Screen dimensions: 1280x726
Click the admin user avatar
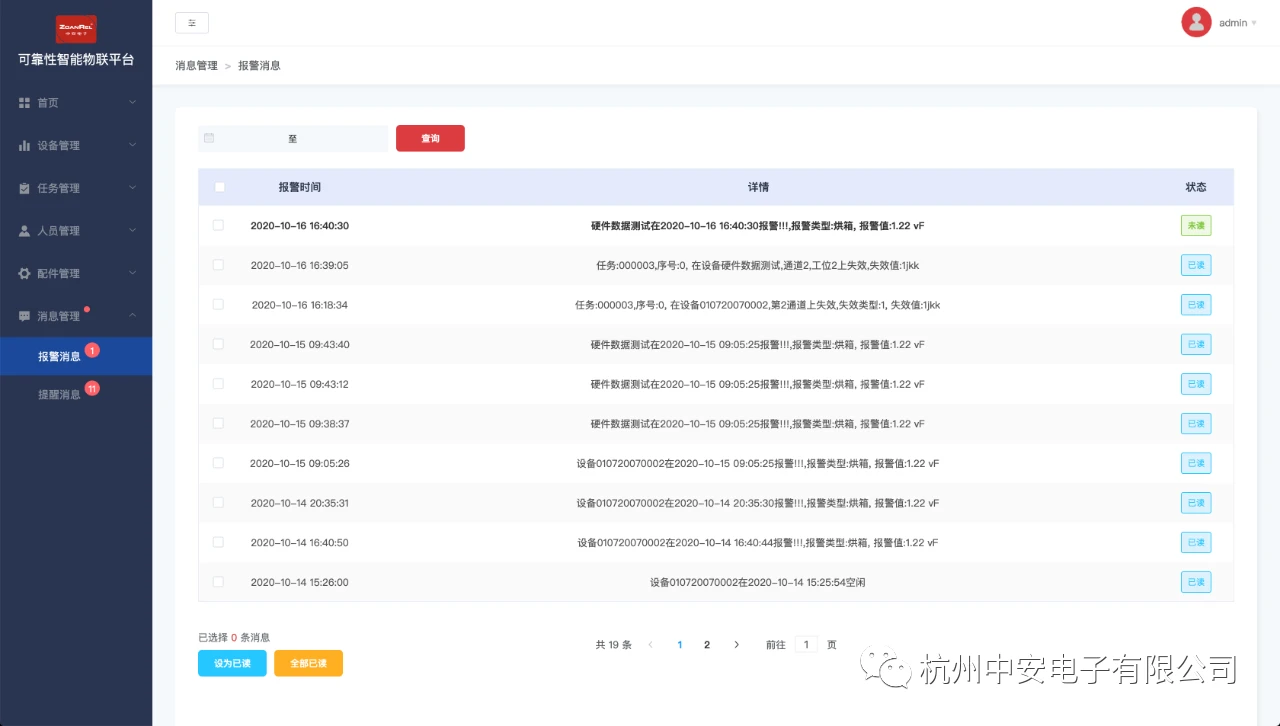point(1196,22)
